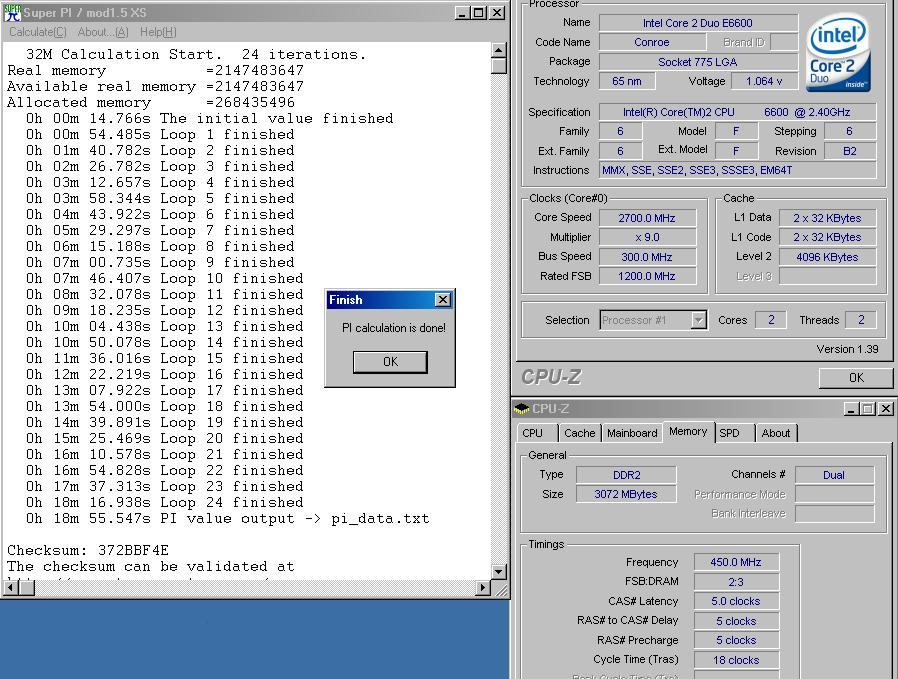Image resolution: width=898 pixels, height=679 pixels.
Task: Click the Code Name field Conroe
Action: click(x=652, y=42)
